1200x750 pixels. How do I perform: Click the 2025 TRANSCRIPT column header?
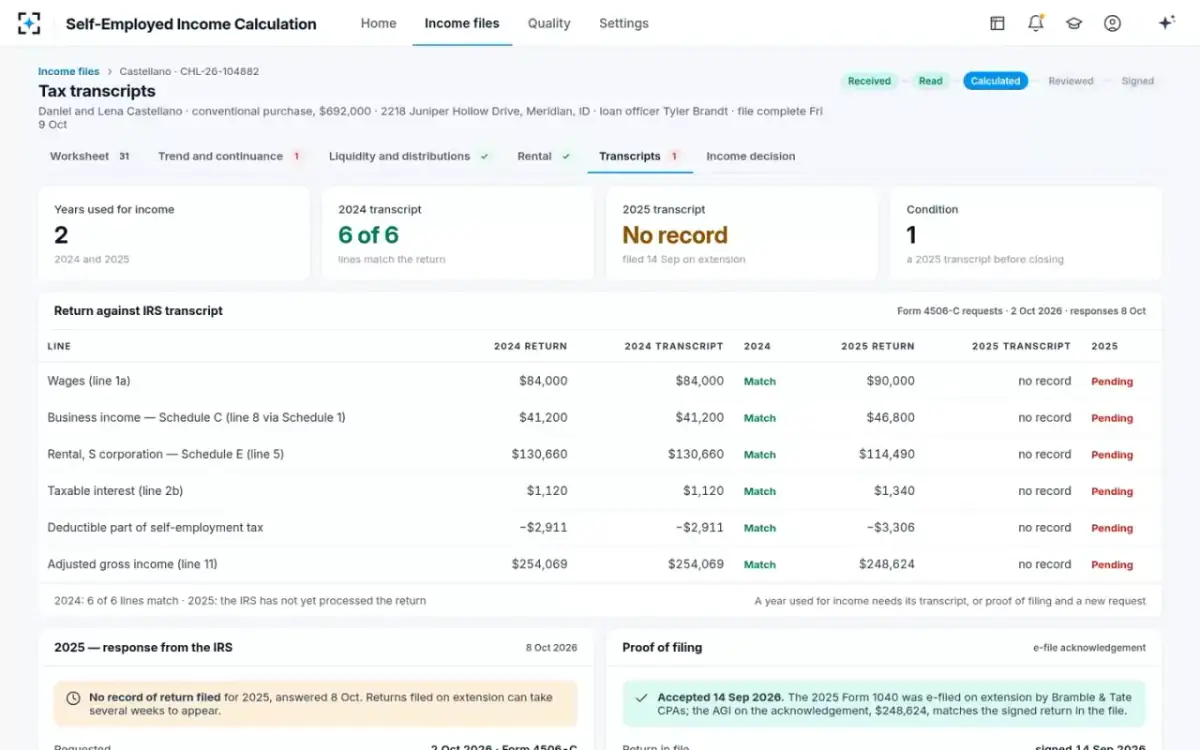point(1021,346)
